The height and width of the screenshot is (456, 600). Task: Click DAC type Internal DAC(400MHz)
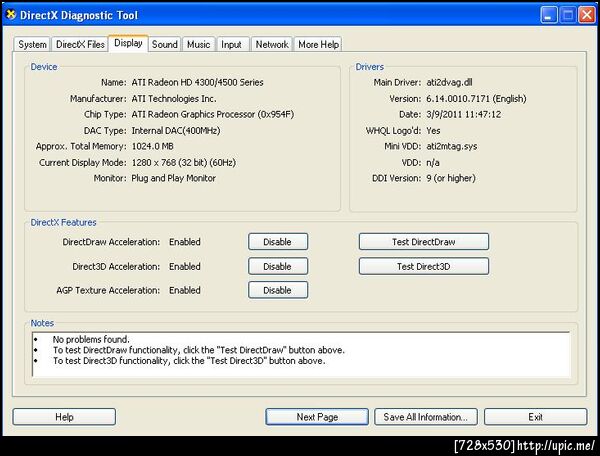(x=176, y=130)
